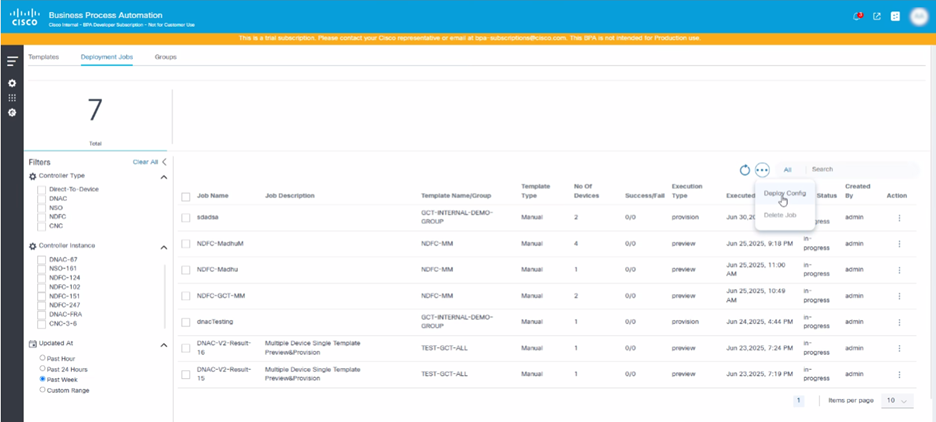Open the notifications bell icon
This screenshot has width=936, height=422.
tap(857, 16)
